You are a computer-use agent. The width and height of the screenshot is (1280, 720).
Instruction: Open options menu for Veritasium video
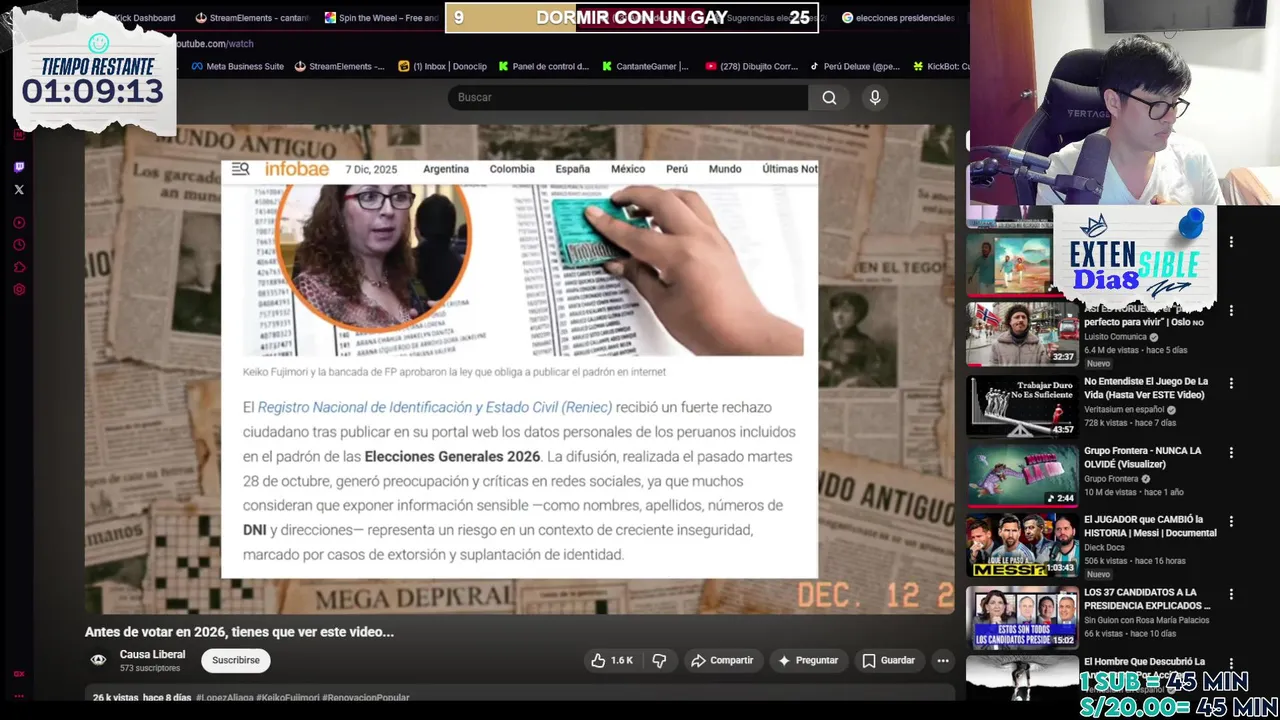(1231, 383)
